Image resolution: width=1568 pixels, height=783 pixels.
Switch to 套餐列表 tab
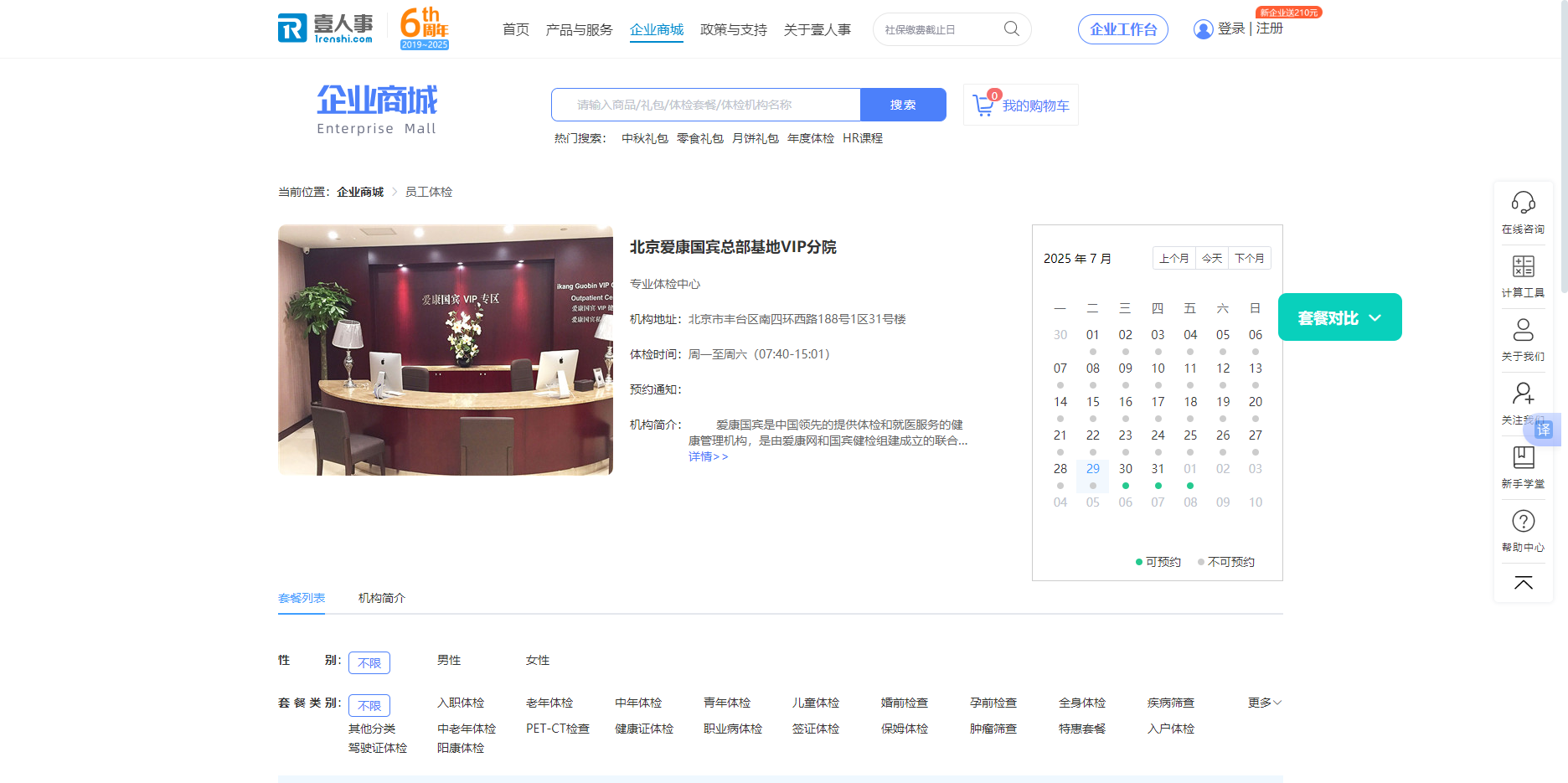point(302,598)
